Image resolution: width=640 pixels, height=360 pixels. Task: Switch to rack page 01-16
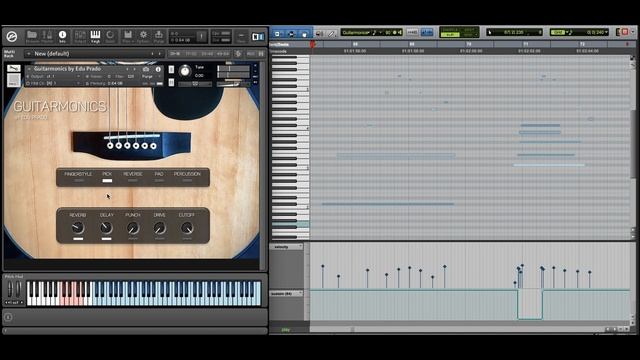[x=175, y=53]
